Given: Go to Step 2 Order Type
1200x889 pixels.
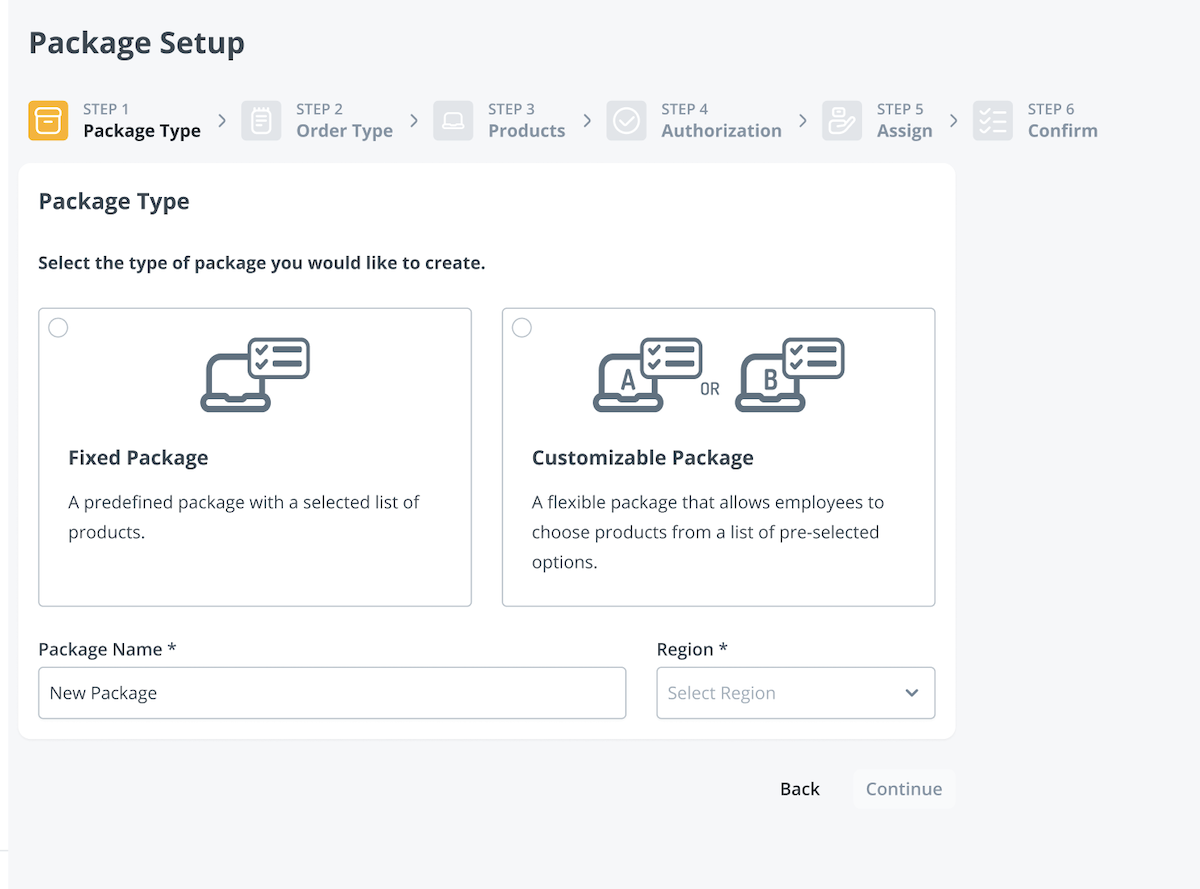Looking at the screenshot, I should point(344,130).
